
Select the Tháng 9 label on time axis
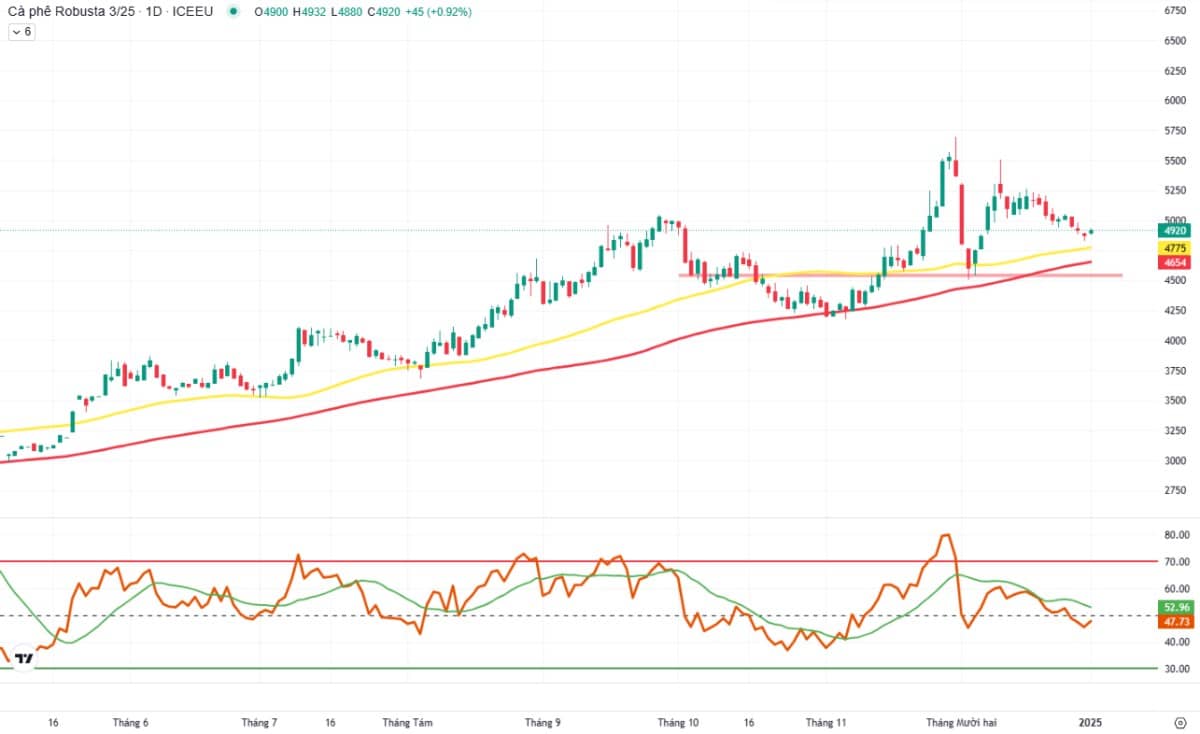click(543, 721)
